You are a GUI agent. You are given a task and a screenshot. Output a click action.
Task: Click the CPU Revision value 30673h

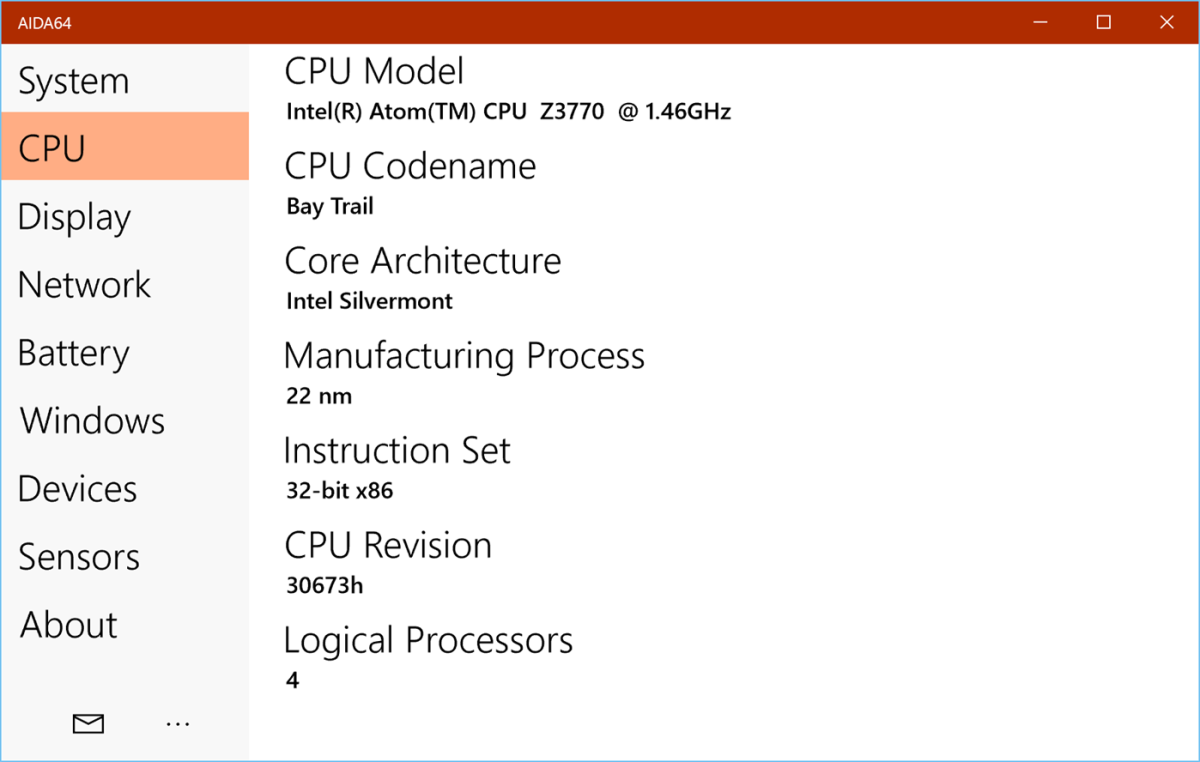(x=325, y=586)
